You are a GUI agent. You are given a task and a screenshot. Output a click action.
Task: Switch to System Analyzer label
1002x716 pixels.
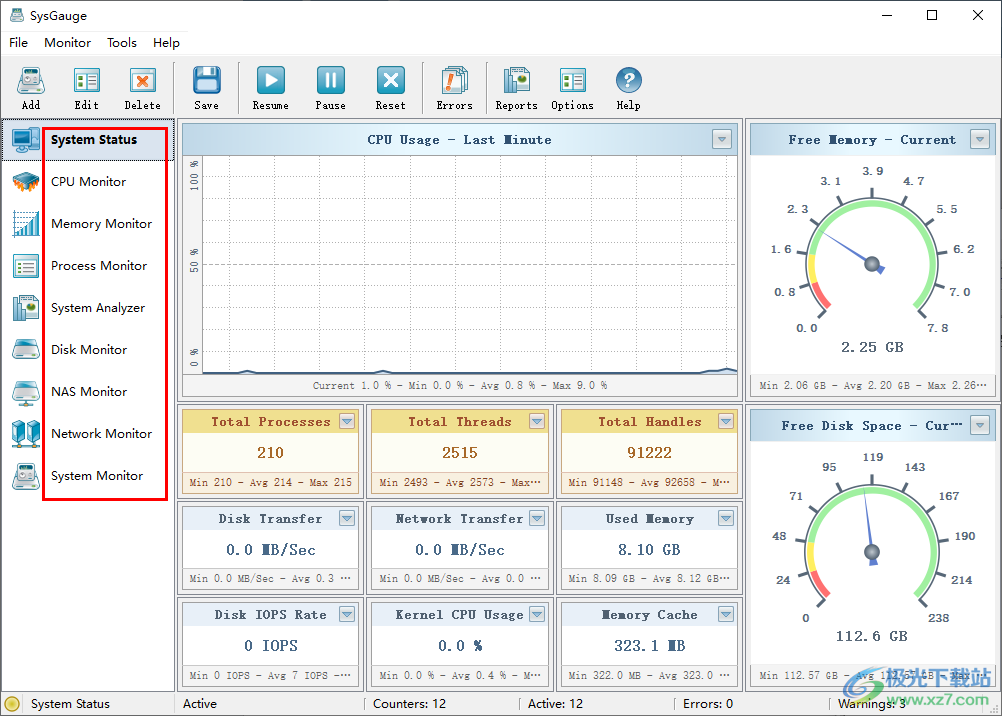tap(98, 308)
